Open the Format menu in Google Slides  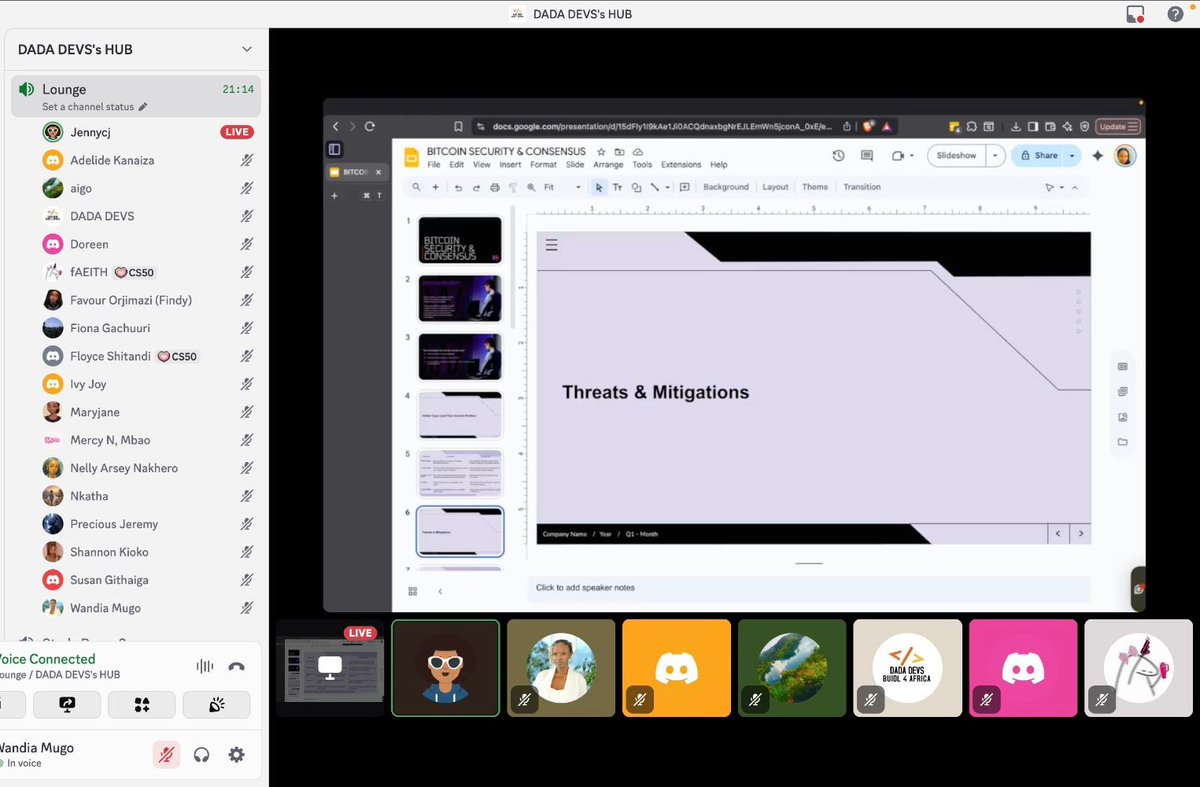[x=543, y=165]
